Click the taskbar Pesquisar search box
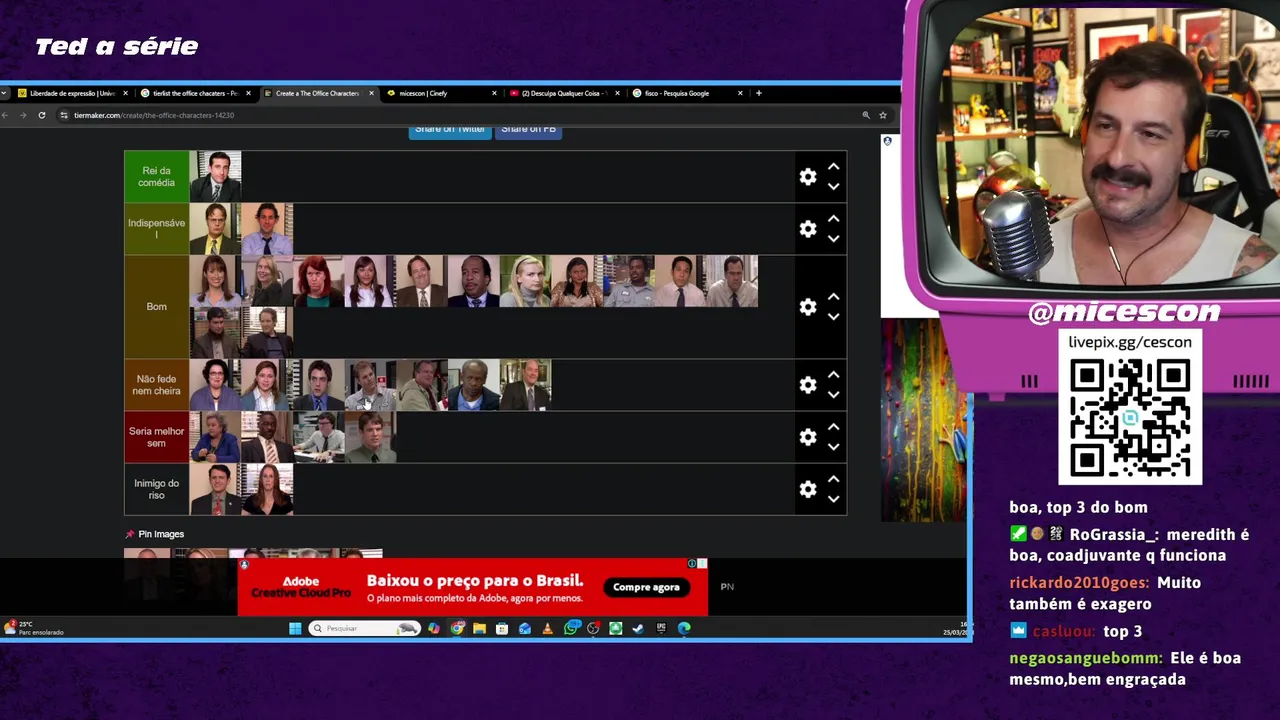1280x720 pixels. click(364, 628)
